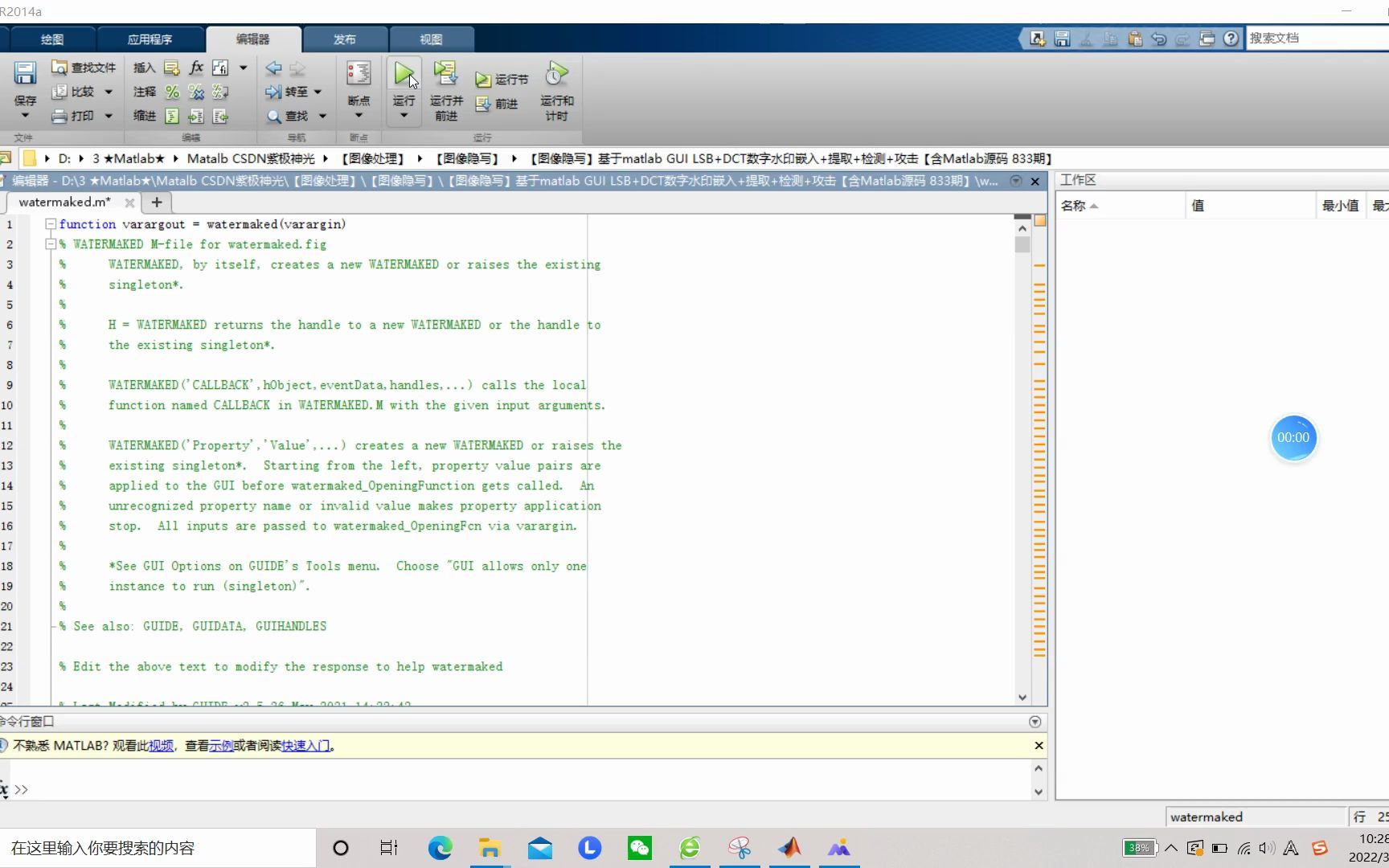Open the 运行 dropdown arrow

(404, 115)
